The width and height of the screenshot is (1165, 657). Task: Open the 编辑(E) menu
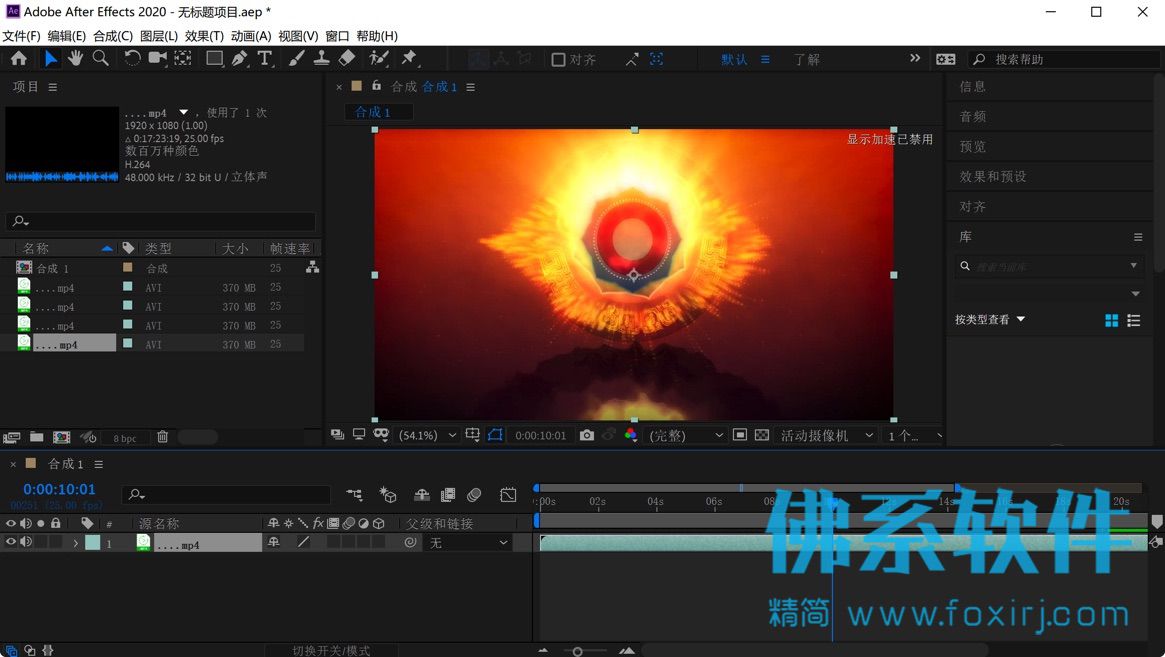click(67, 36)
